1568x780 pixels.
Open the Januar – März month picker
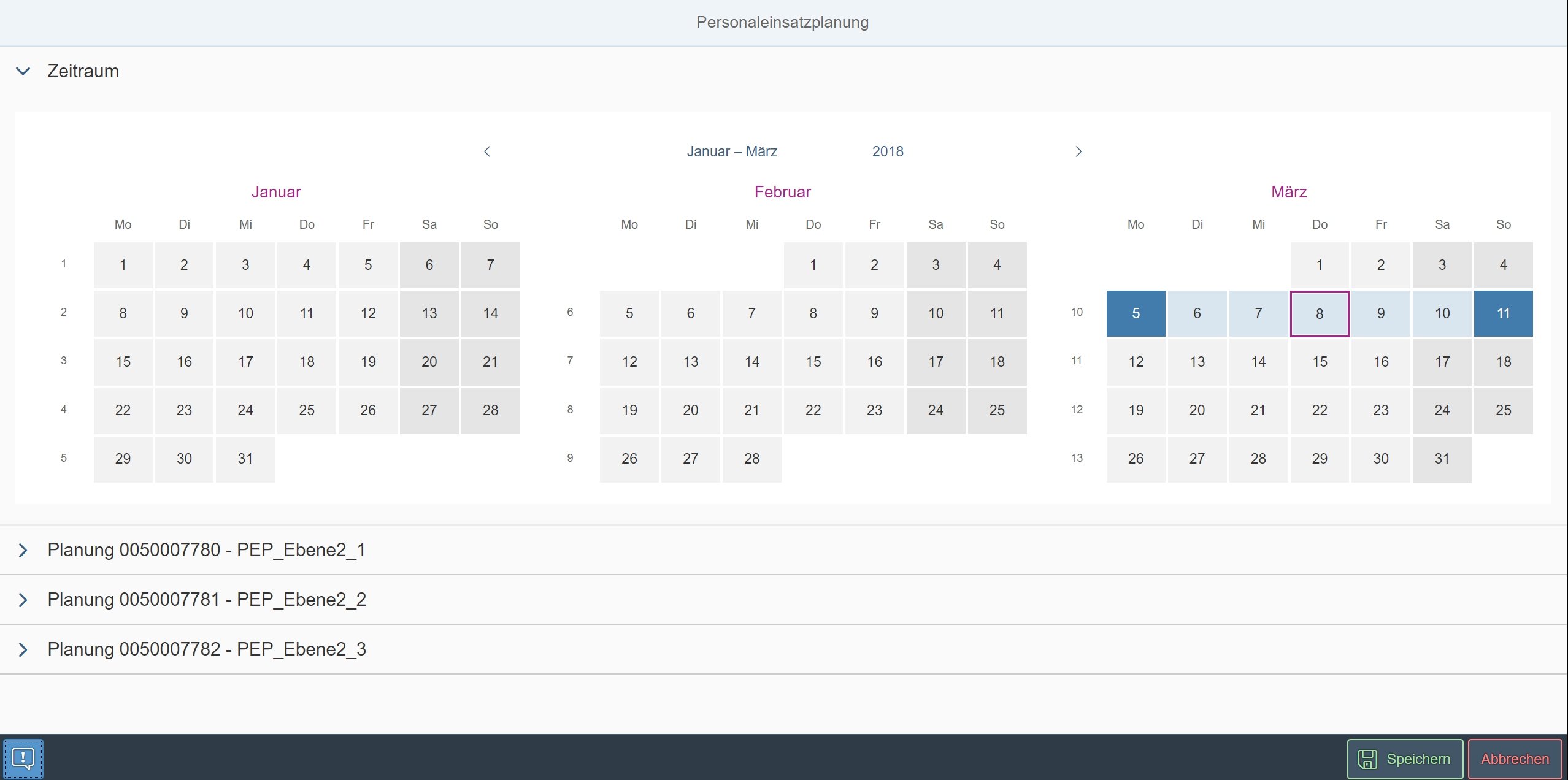pyautogui.click(x=732, y=151)
